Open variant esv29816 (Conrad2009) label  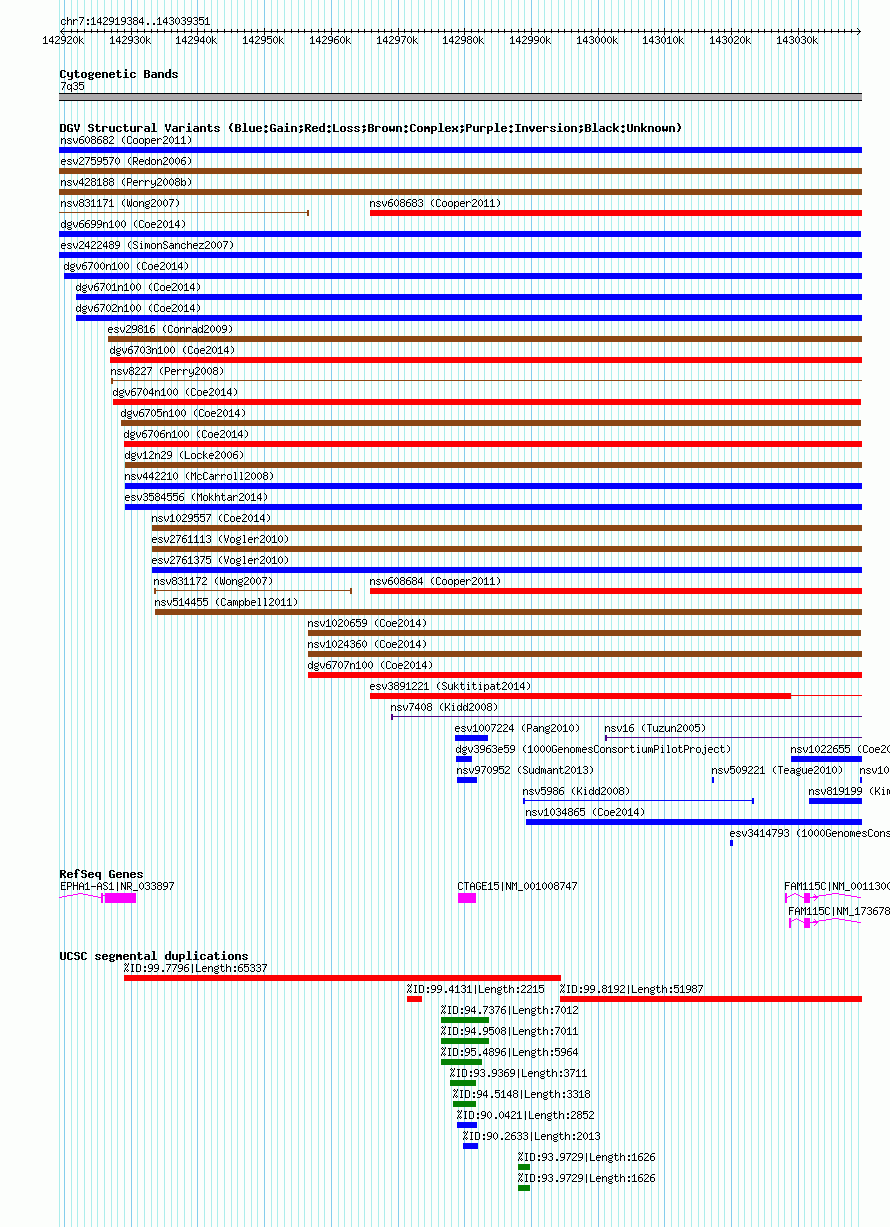[170, 329]
